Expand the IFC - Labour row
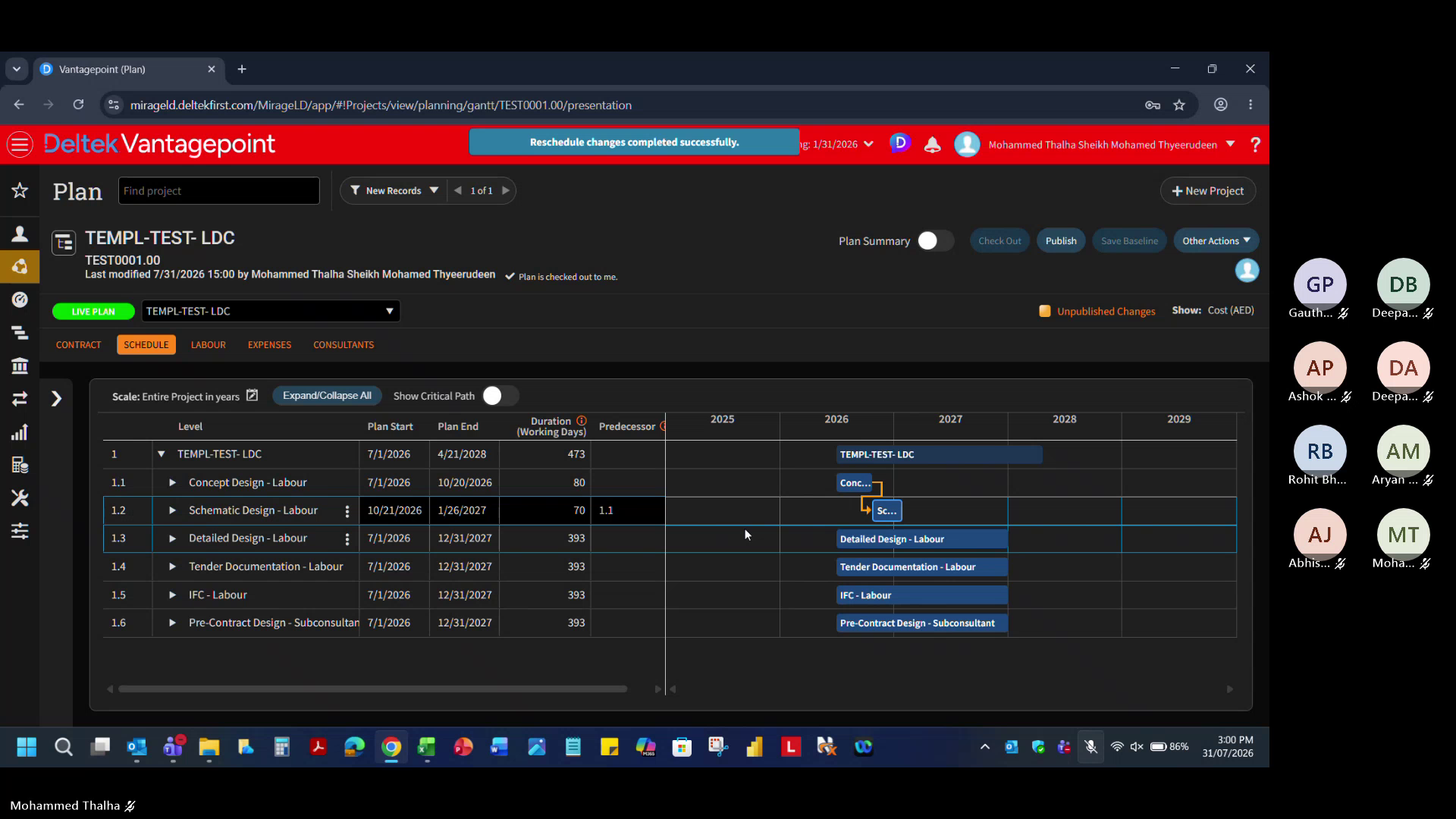Screen dimensions: 1456x819 pos(172,595)
